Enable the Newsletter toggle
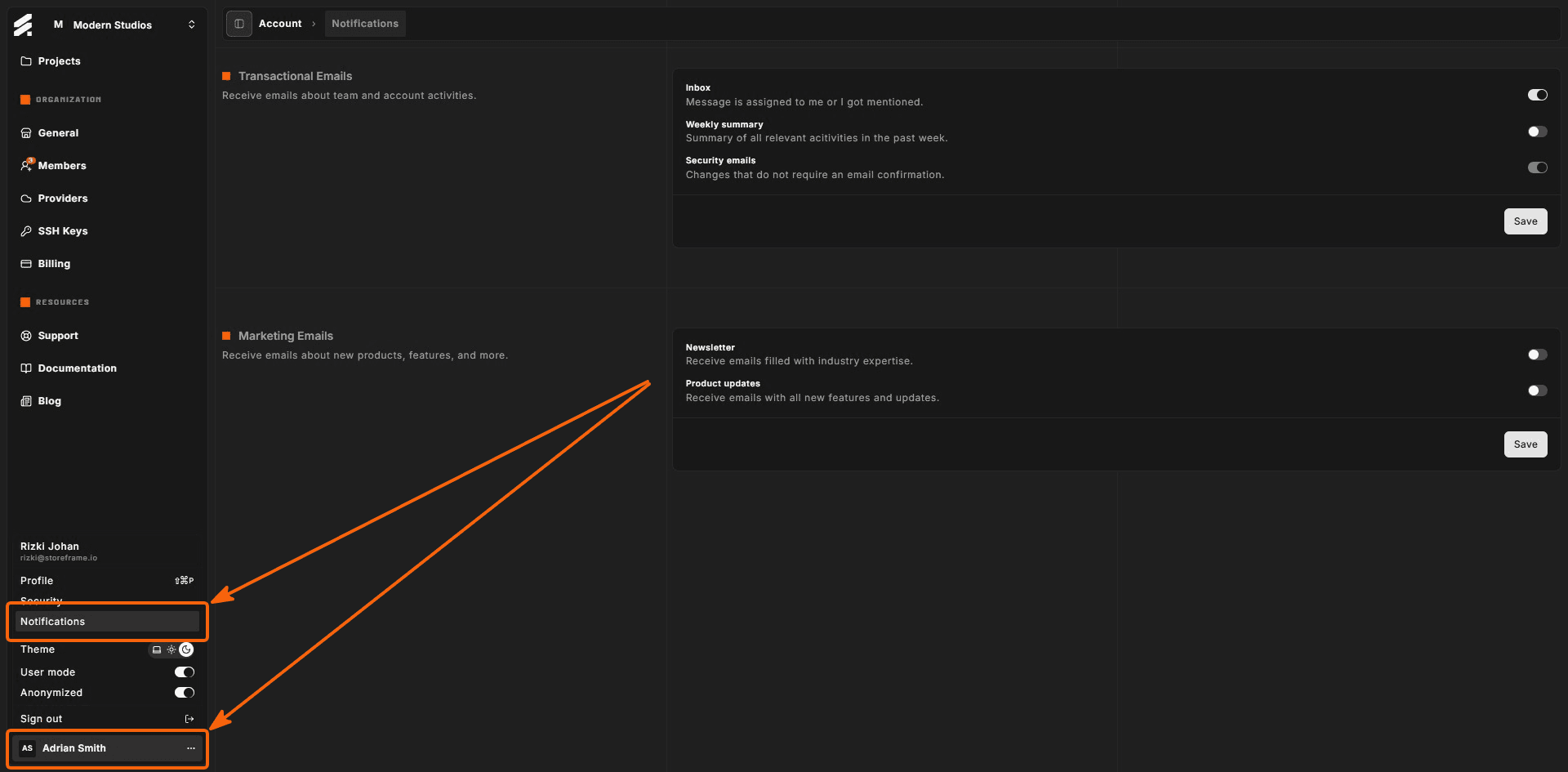The height and width of the screenshot is (772, 1568). (1537, 355)
